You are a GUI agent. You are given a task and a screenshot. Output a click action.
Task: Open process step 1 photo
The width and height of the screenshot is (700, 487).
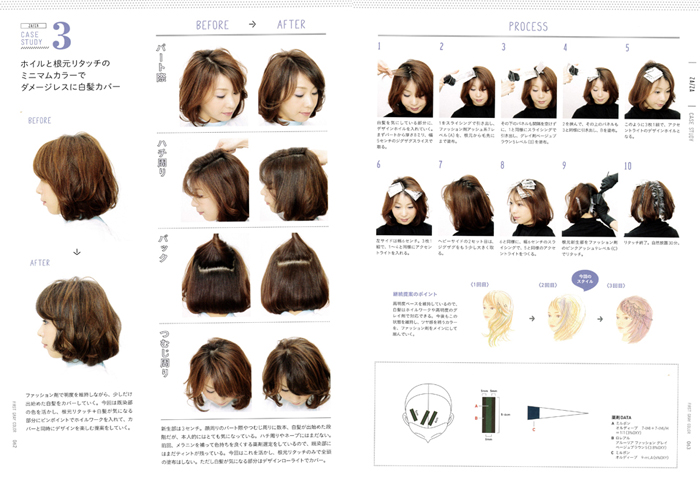pyautogui.click(x=406, y=87)
